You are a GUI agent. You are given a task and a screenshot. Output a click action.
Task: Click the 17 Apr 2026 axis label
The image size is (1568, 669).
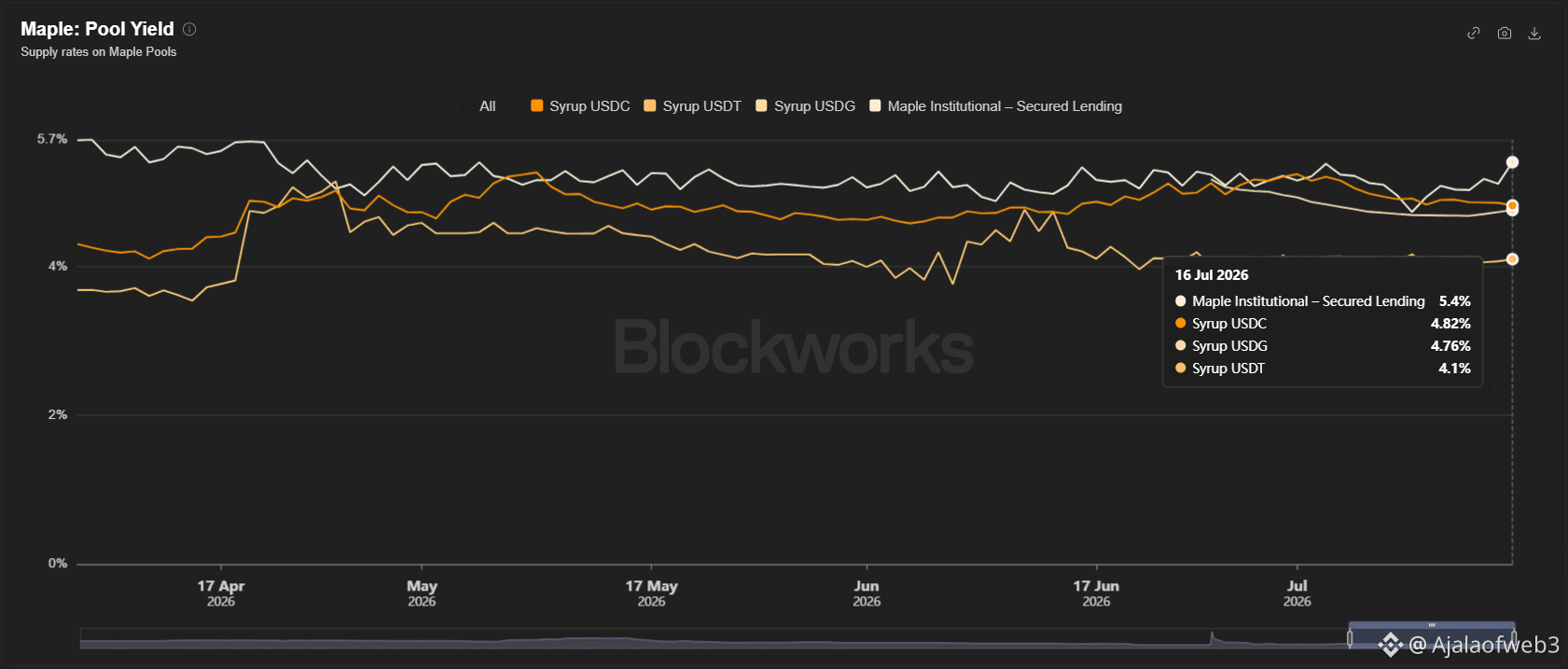(221, 593)
